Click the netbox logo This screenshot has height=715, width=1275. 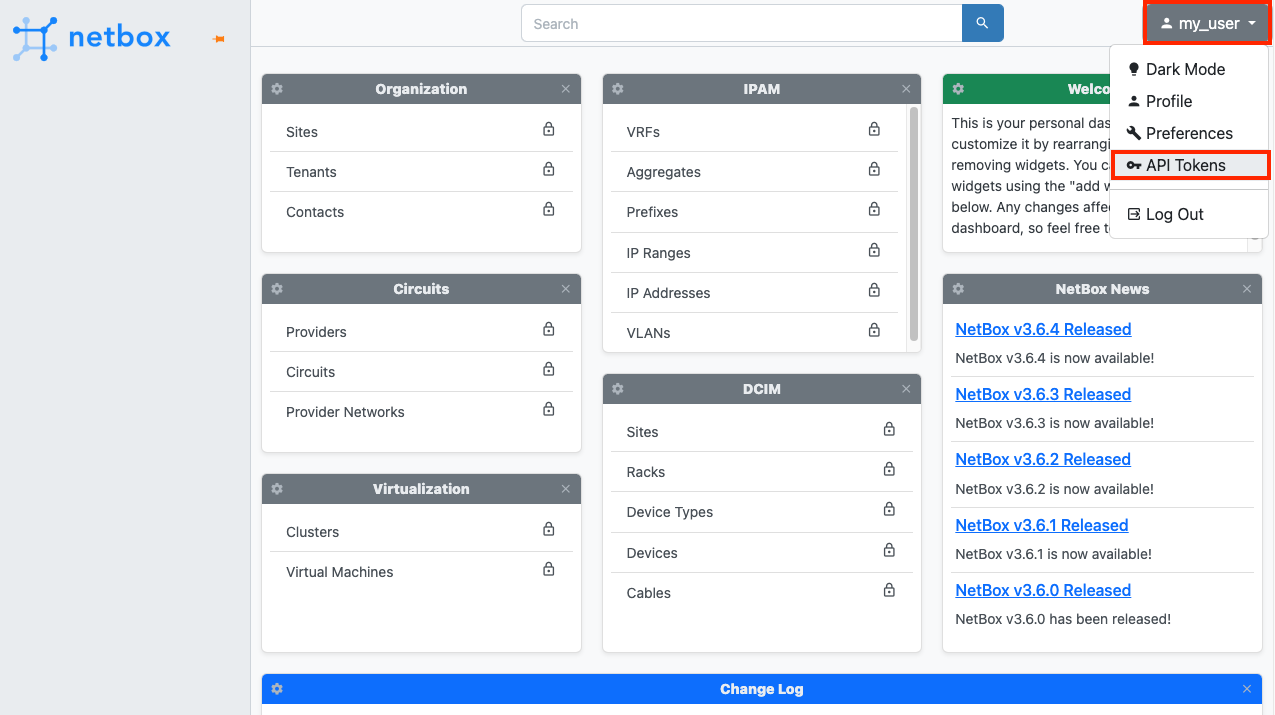click(x=92, y=38)
